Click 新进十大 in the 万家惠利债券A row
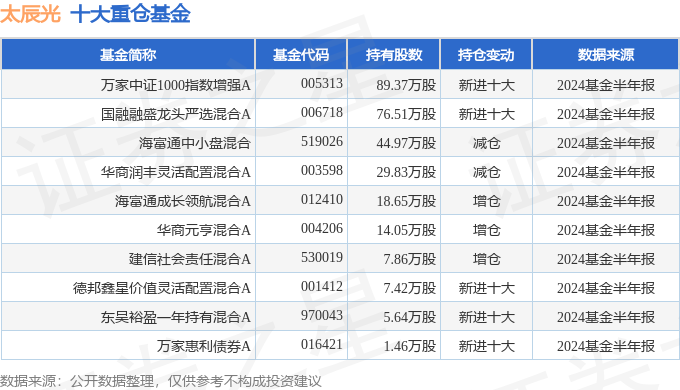This screenshot has width=680, height=390. tap(487, 347)
